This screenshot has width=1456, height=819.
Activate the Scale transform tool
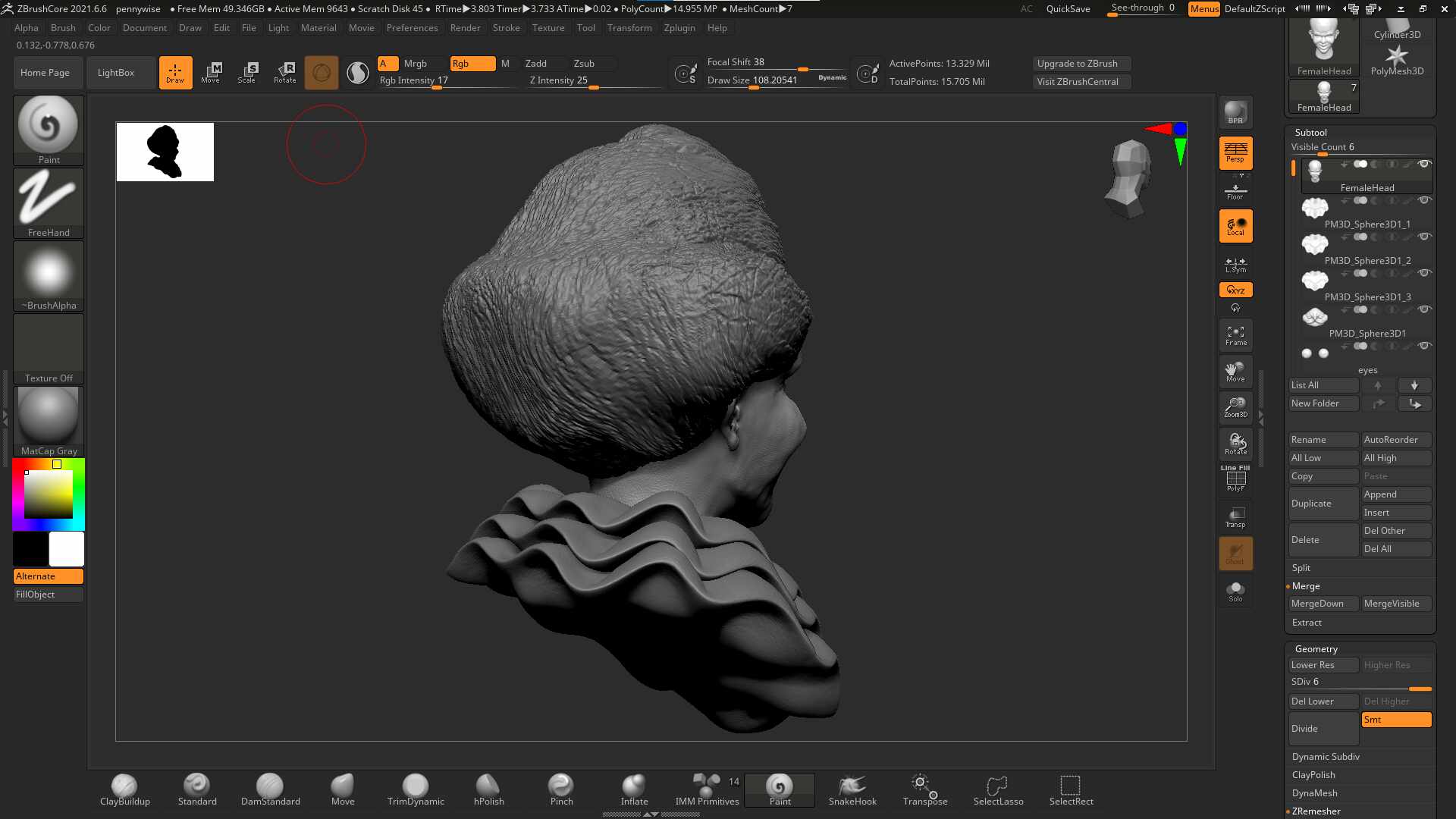click(x=247, y=73)
